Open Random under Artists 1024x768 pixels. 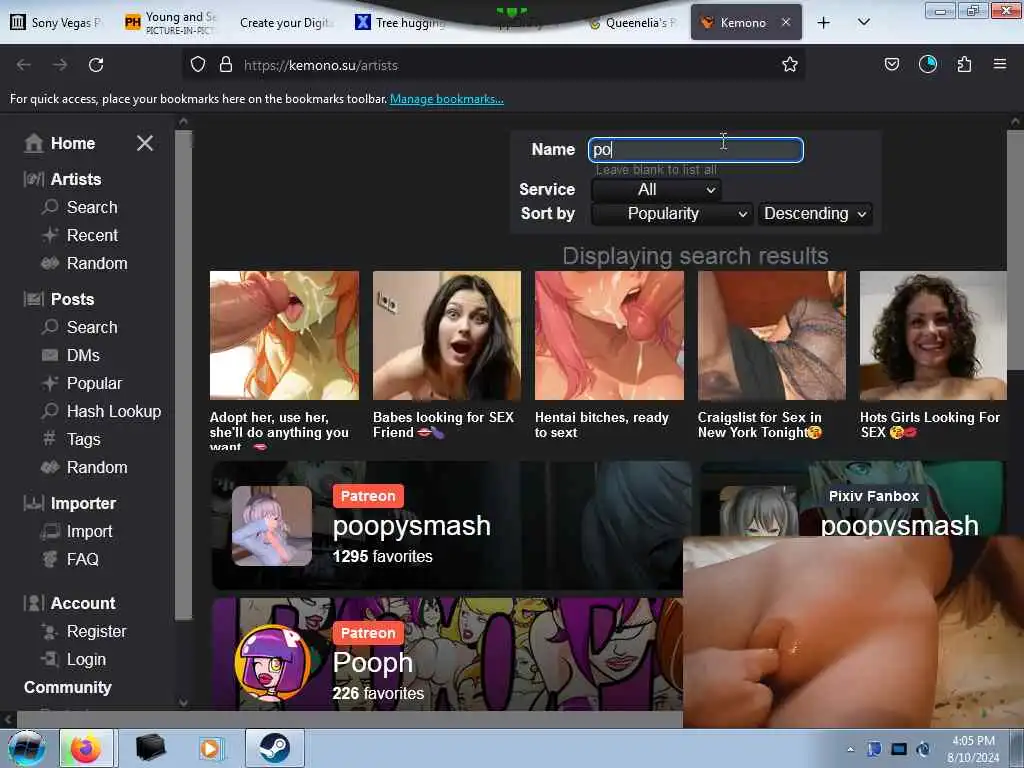tap(97, 263)
